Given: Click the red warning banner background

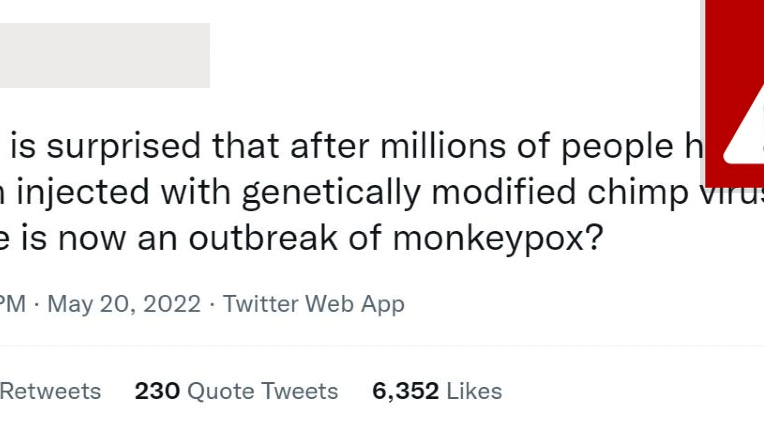Looking at the screenshot, I should point(734,40).
